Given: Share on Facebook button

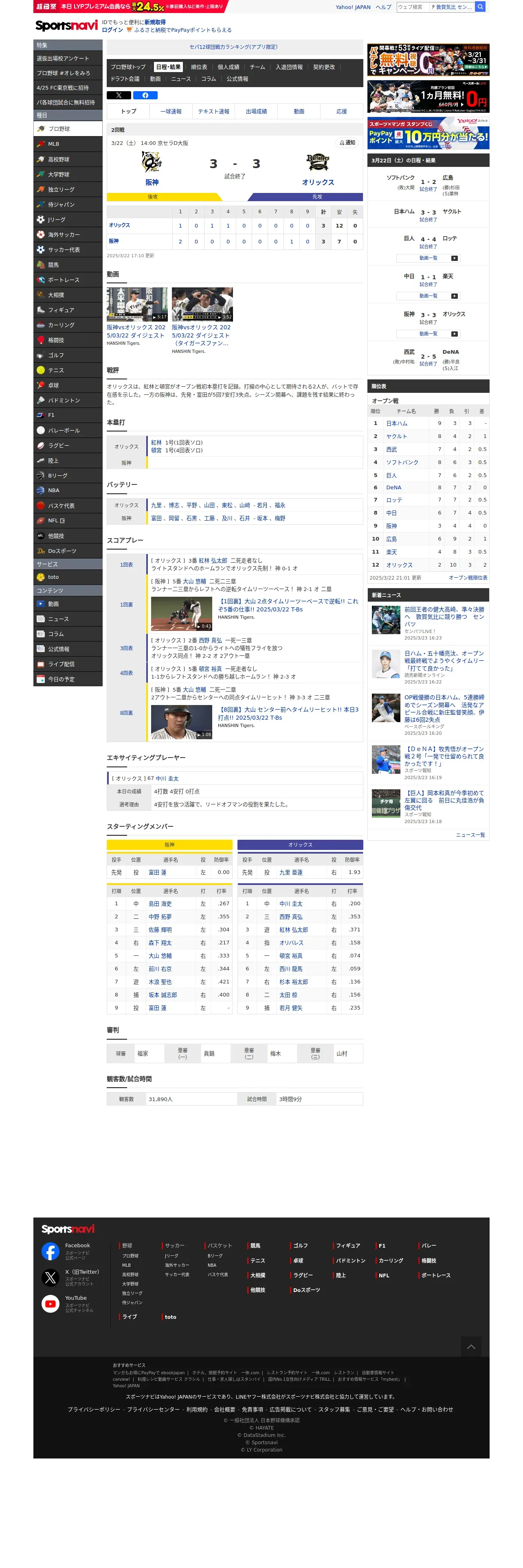Looking at the screenshot, I should point(145,95).
